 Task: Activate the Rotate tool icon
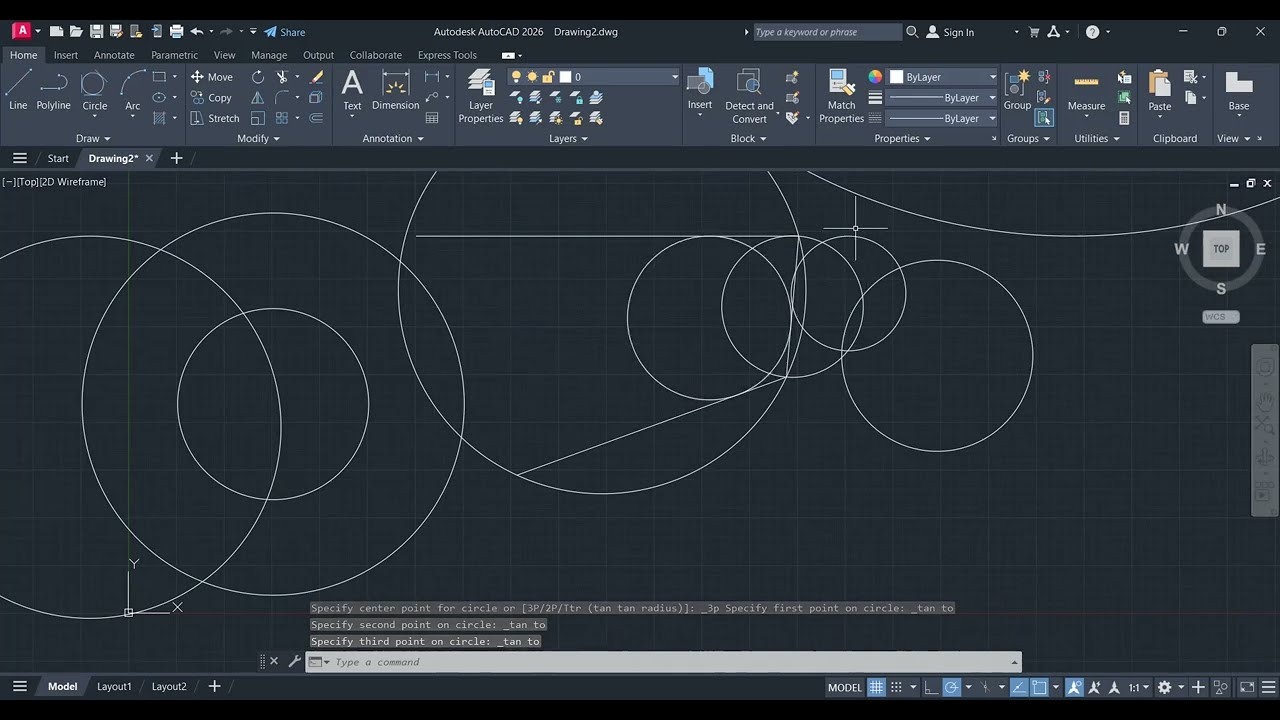tap(258, 77)
